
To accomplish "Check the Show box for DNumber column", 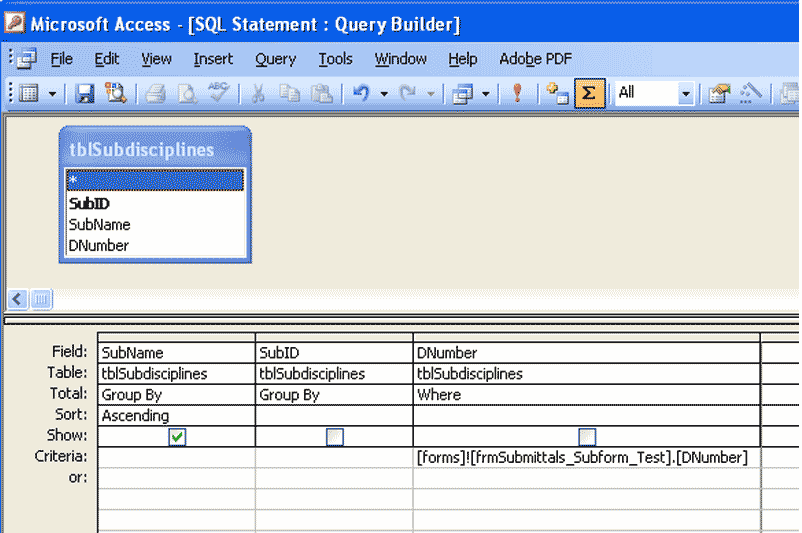I will click(x=587, y=437).
